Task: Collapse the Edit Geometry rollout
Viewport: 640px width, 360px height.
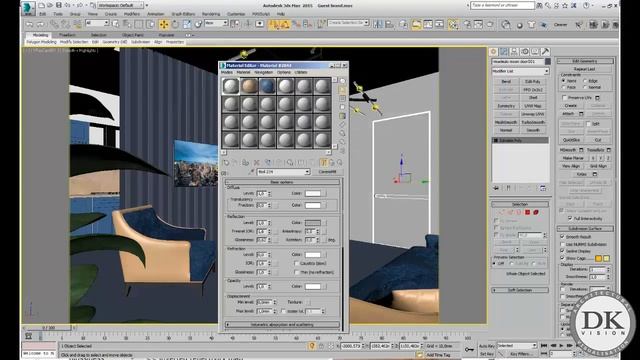Action: (585, 61)
